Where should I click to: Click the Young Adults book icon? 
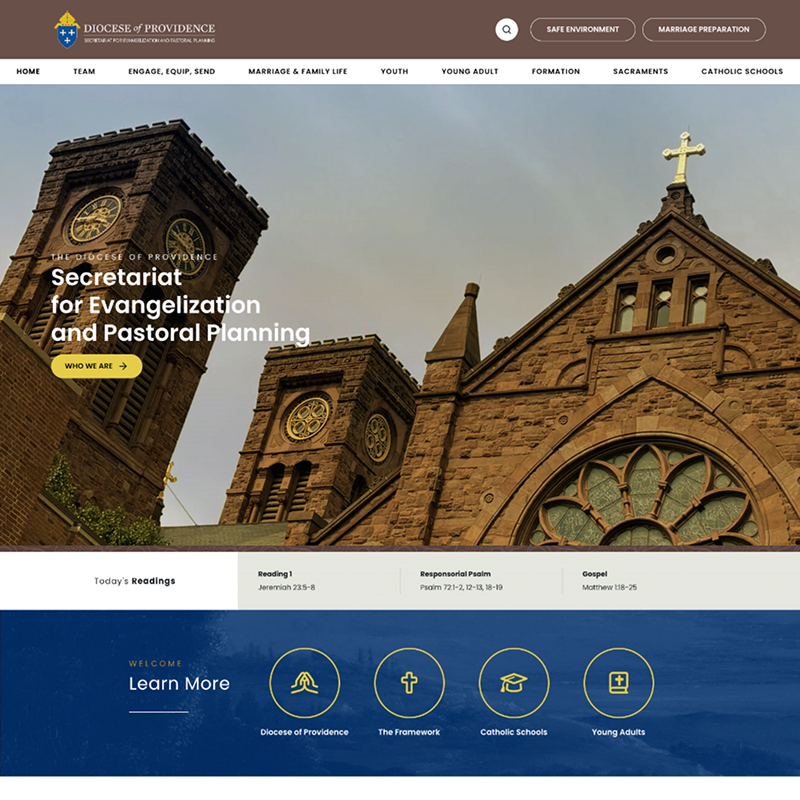click(x=619, y=685)
